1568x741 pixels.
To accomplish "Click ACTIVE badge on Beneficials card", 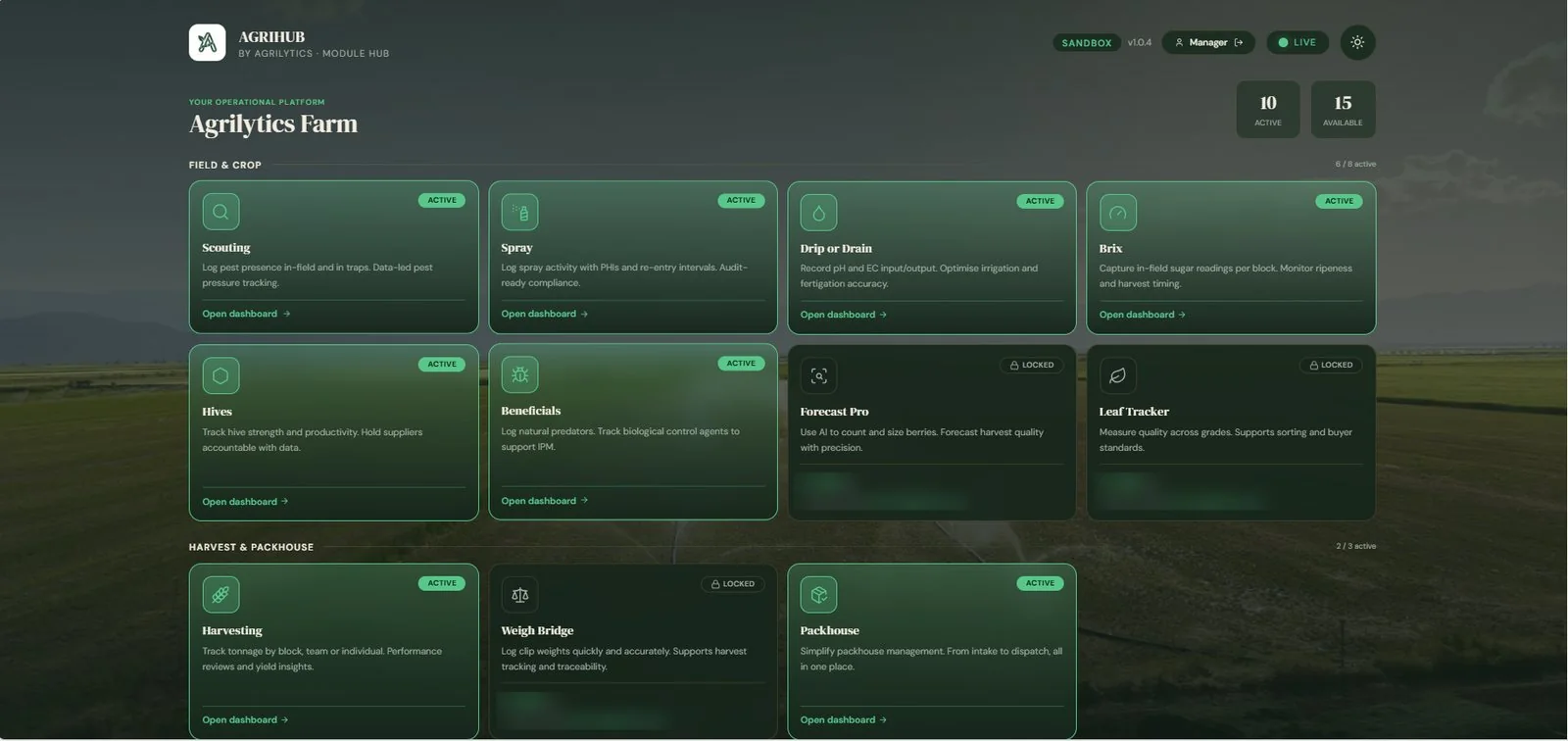I will click(x=741, y=363).
